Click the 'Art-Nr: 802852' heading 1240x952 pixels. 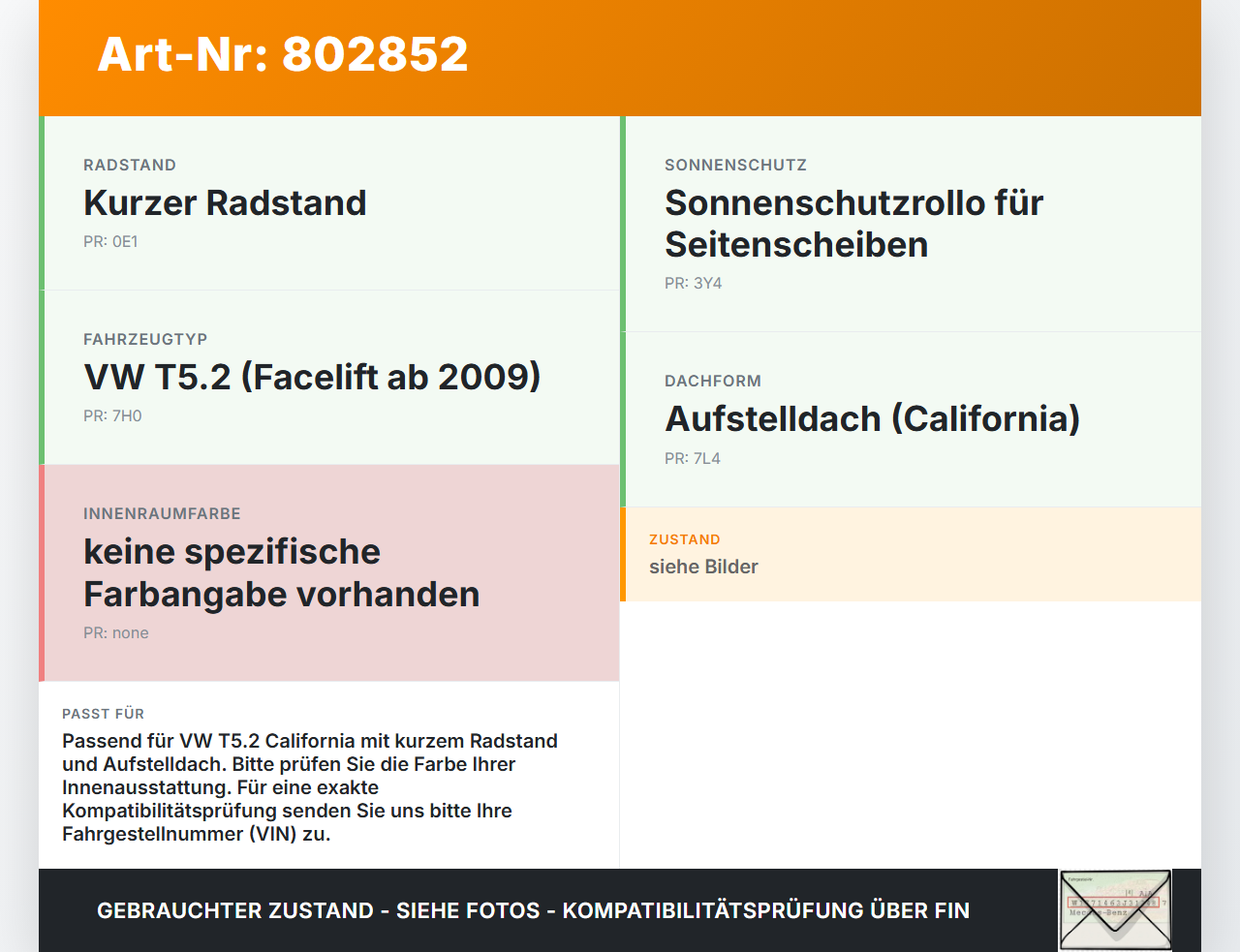[x=283, y=54]
